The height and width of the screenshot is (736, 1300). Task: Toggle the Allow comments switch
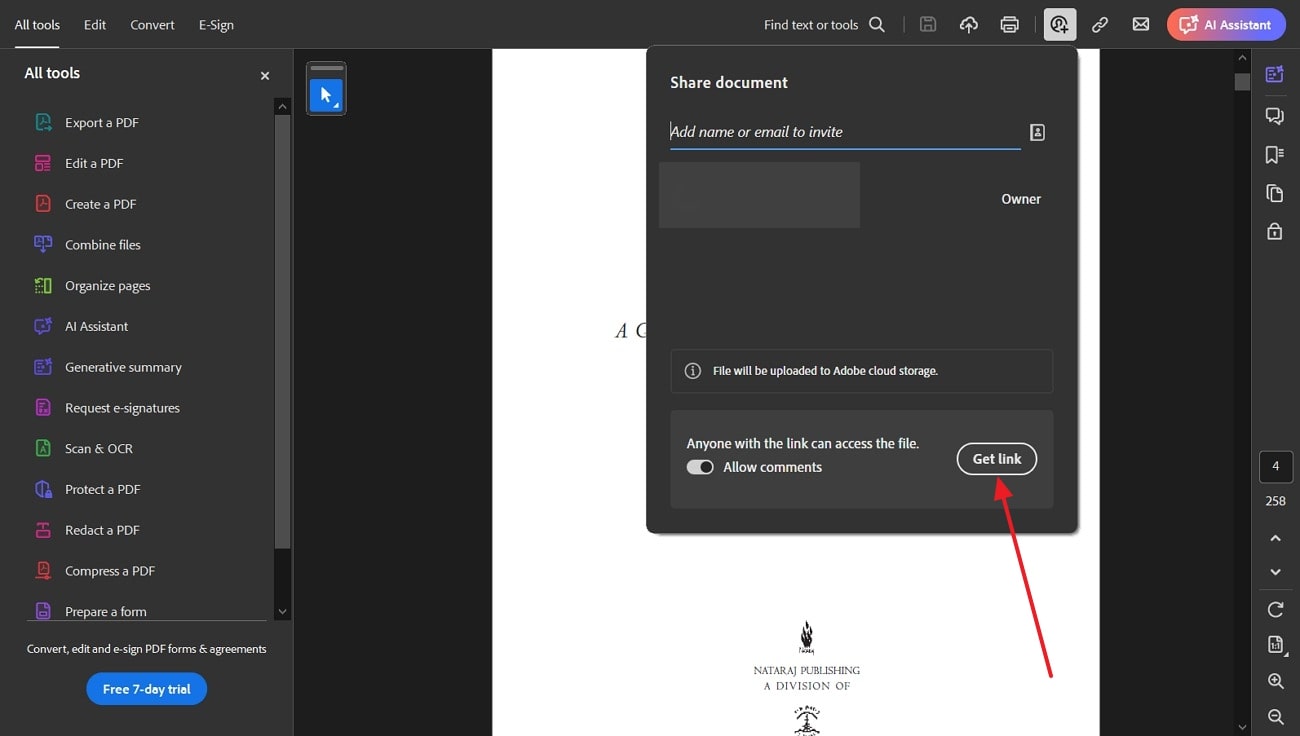700,467
